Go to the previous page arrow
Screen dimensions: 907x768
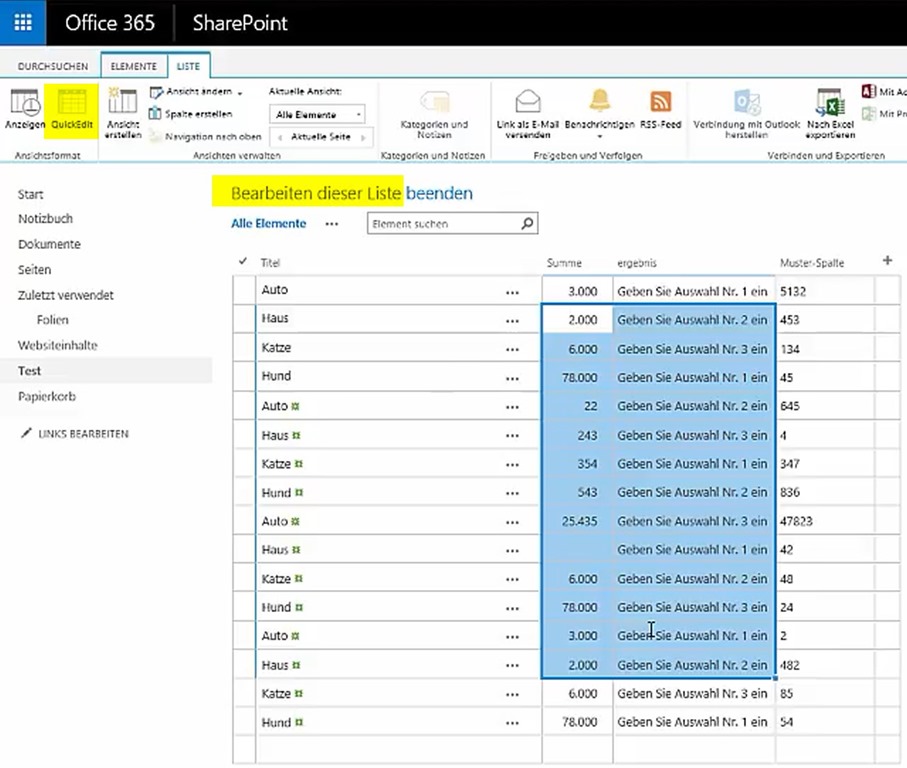[x=280, y=138]
